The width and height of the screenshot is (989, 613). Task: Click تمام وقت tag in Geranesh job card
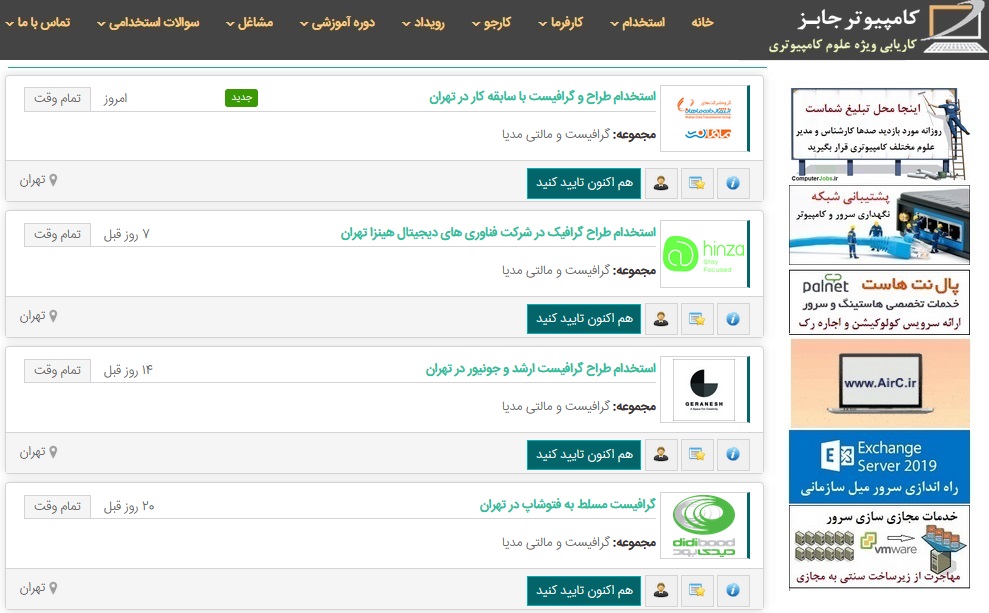[x=57, y=371]
